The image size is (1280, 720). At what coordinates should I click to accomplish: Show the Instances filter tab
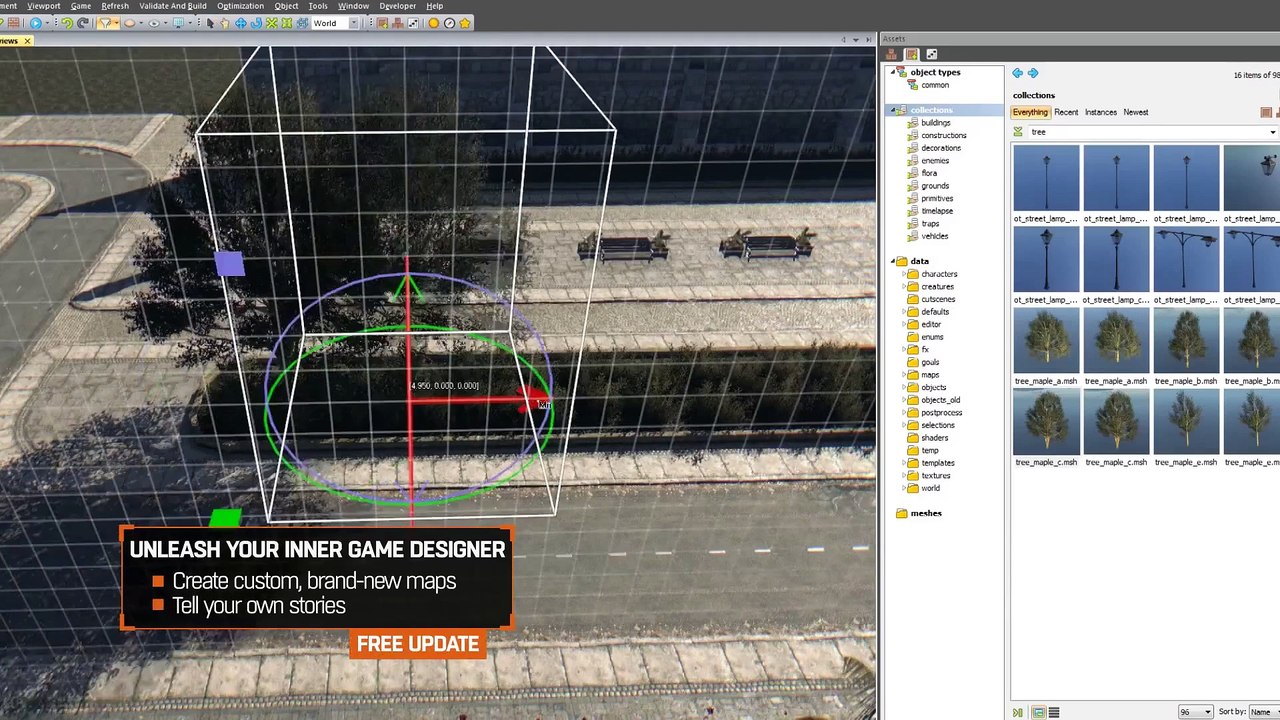[x=1101, y=112]
